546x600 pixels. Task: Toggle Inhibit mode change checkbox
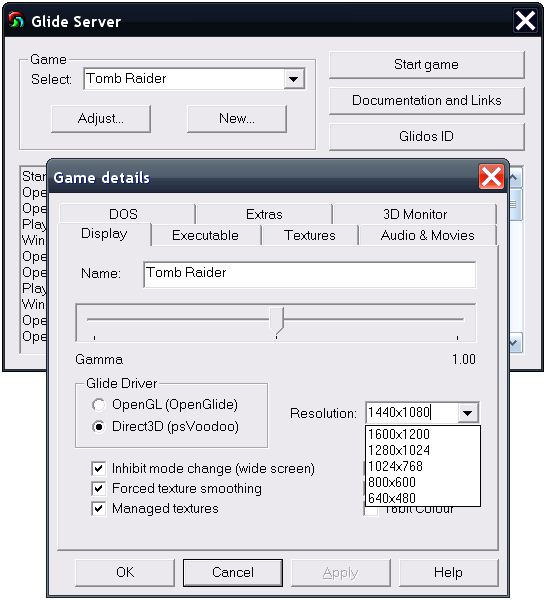click(99, 468)
